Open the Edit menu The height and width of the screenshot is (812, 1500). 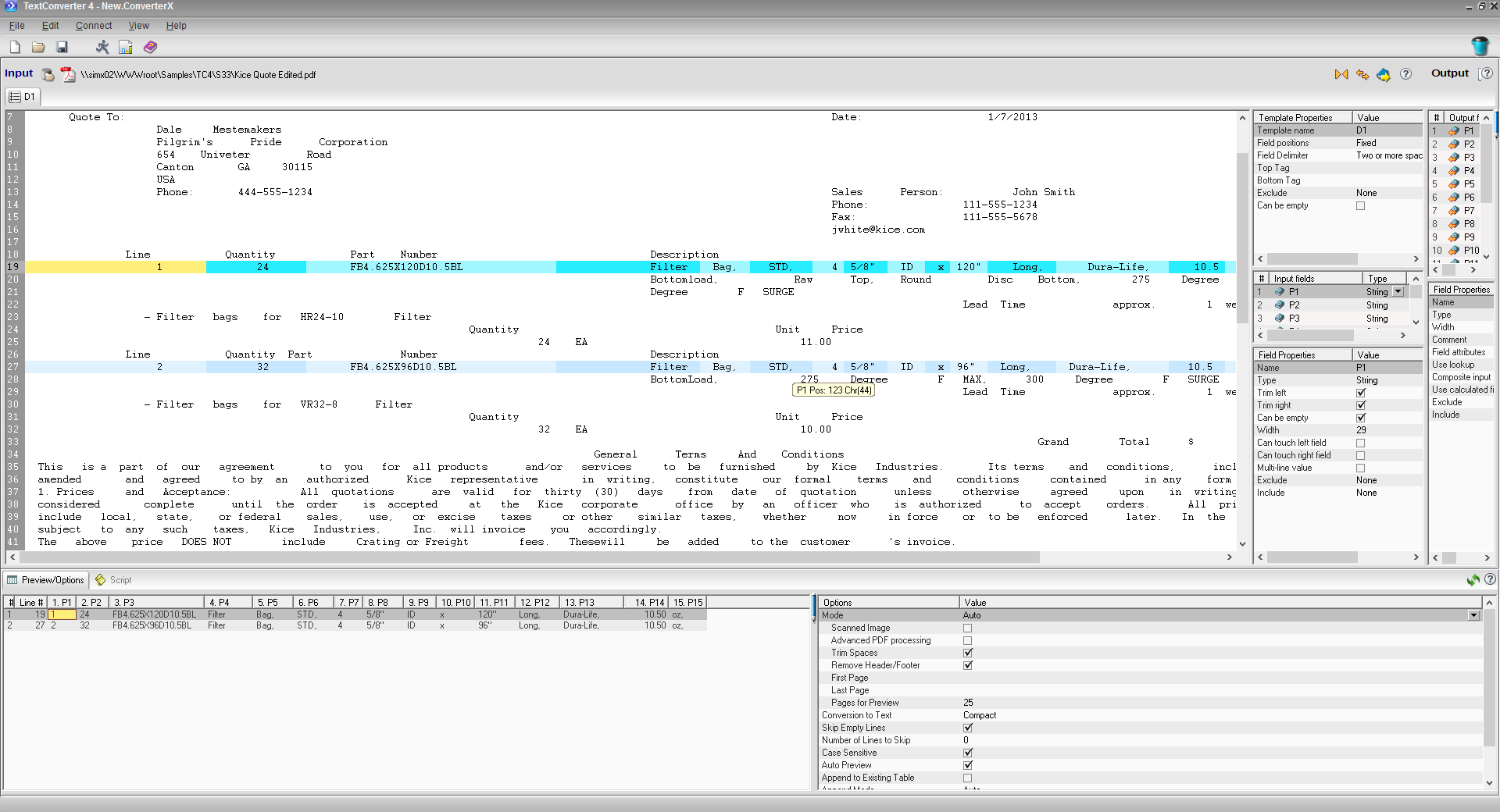[50, 26]
